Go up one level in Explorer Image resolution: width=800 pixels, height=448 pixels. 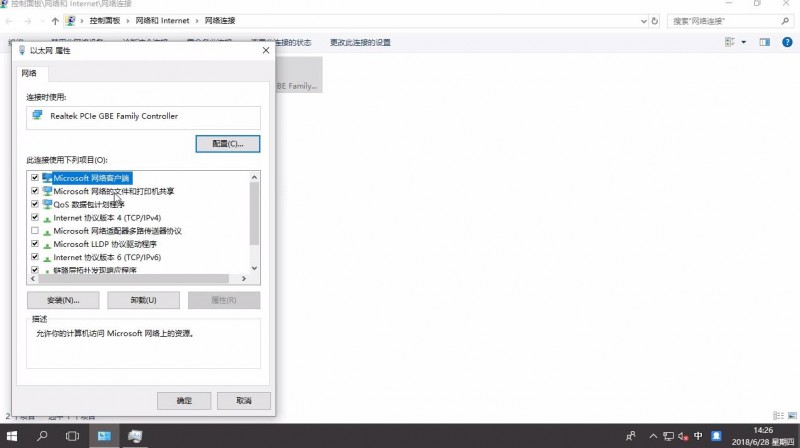pyautogui.click(x=55, y=21)
